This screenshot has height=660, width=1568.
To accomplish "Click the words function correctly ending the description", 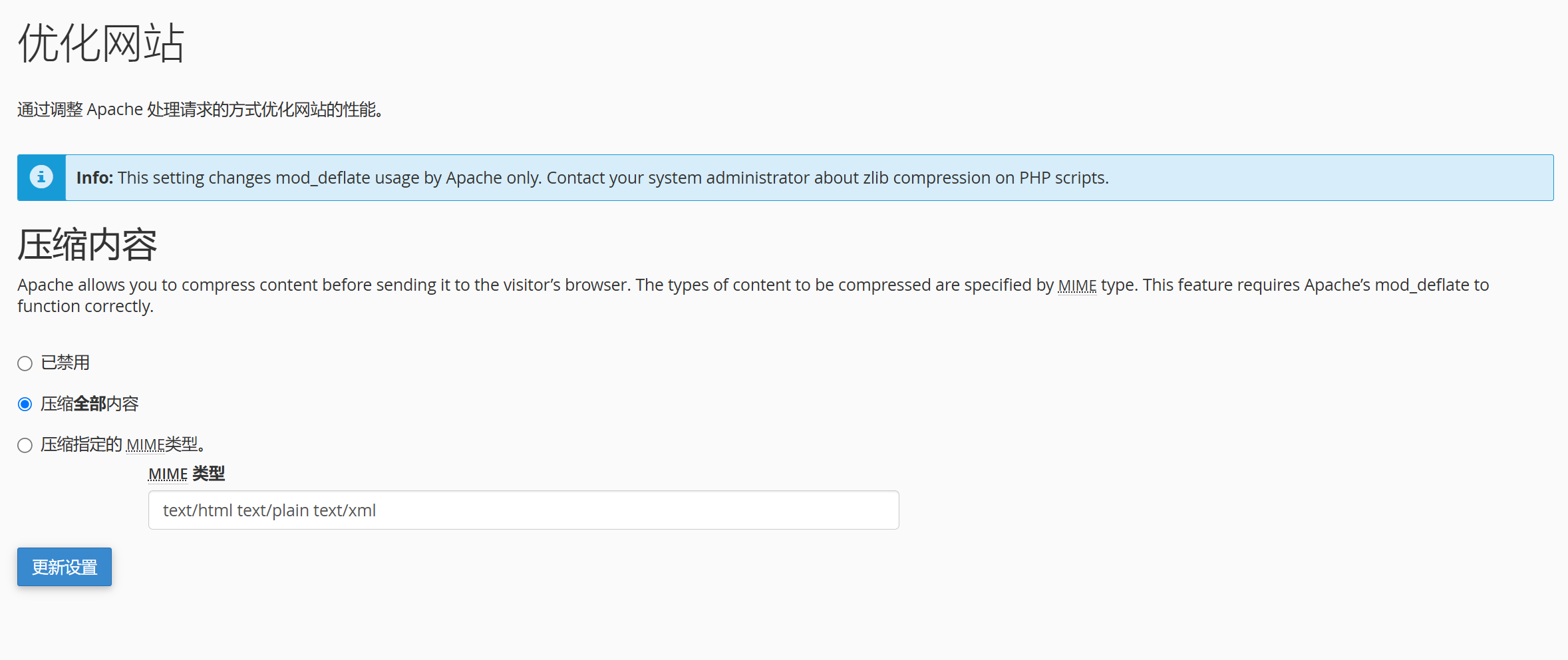I will click(x=85, y=306).
